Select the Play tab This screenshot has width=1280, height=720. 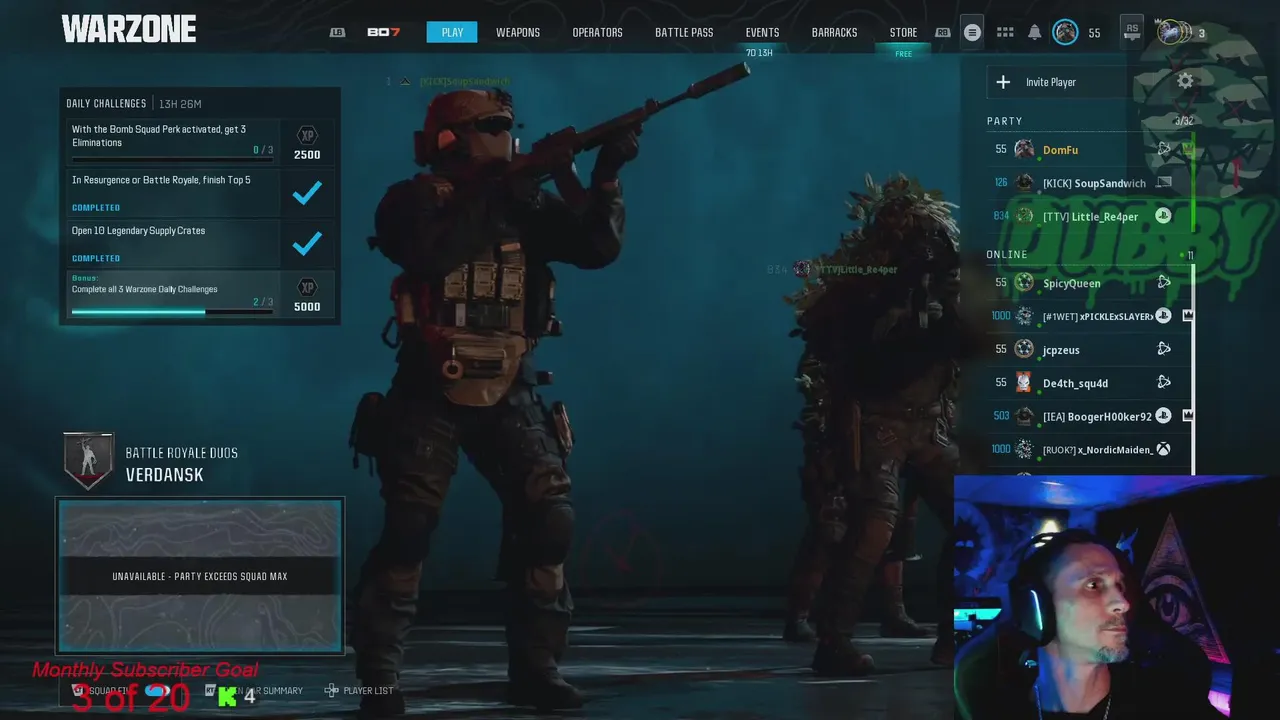coord(452,33)
